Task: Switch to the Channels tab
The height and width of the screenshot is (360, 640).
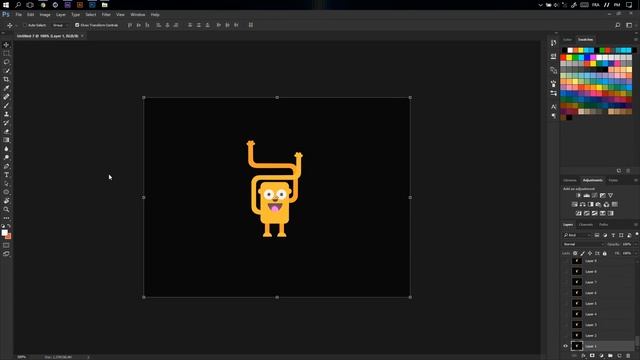Action: coord(586,224)
